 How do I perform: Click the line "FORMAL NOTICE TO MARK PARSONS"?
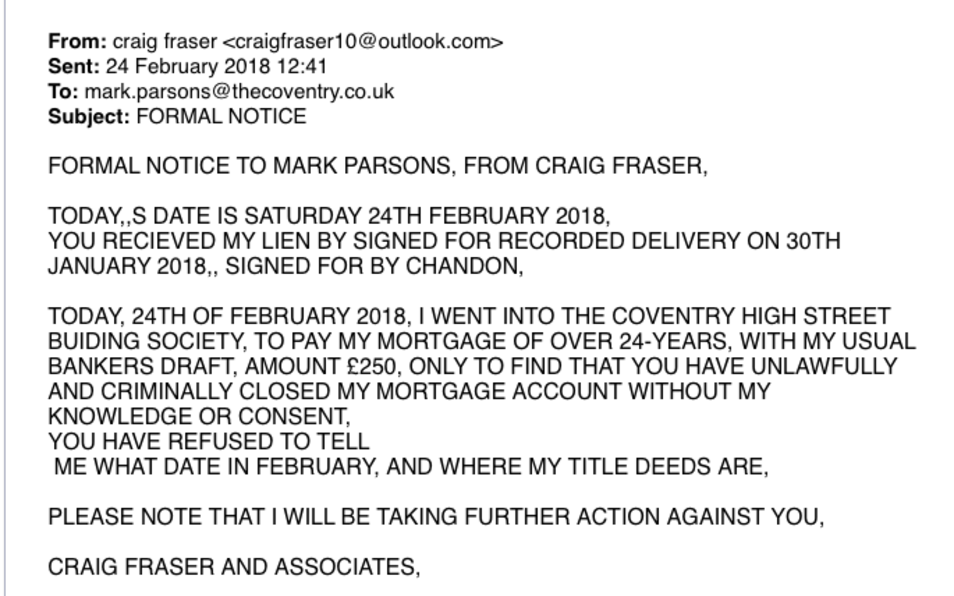[x=378, y=166]
